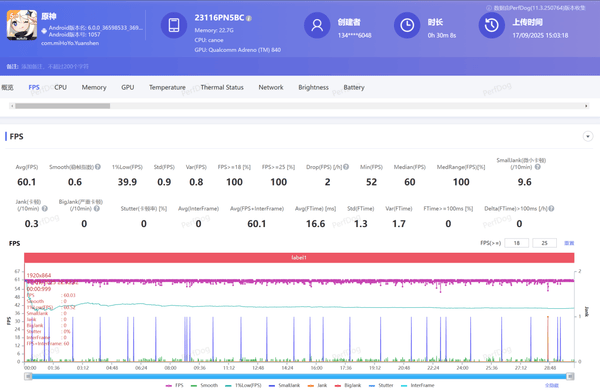Screen dimensions: 600x390
Task: Open the overview tab 概览
Action: [x=7, y=87]
